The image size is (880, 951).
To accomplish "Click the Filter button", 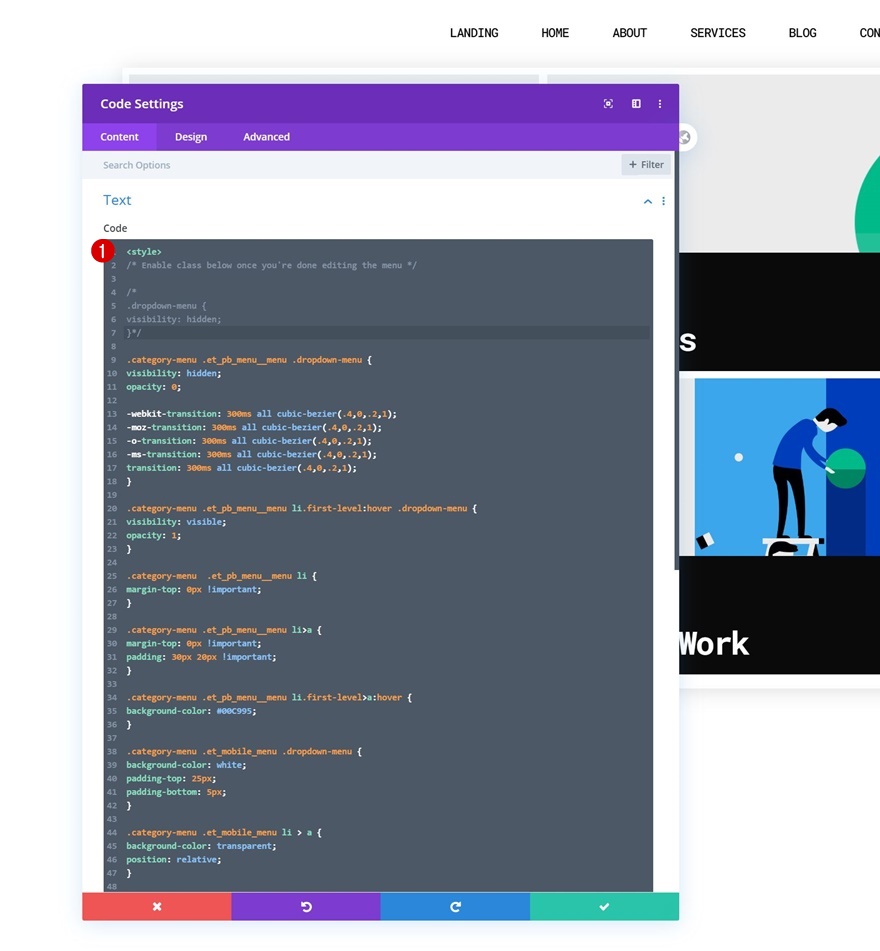I will (x=646, y=164).
